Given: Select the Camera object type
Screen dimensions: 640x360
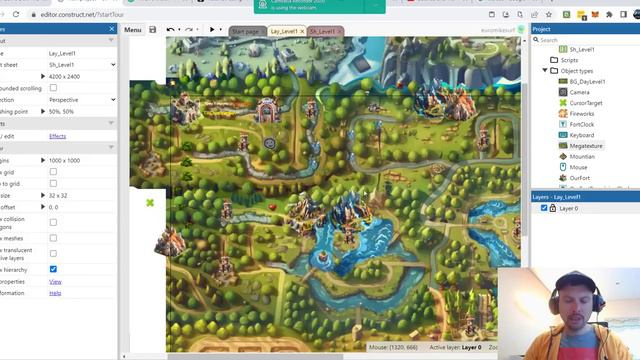Looking at the screenshot, I should (x=579, y=92).
